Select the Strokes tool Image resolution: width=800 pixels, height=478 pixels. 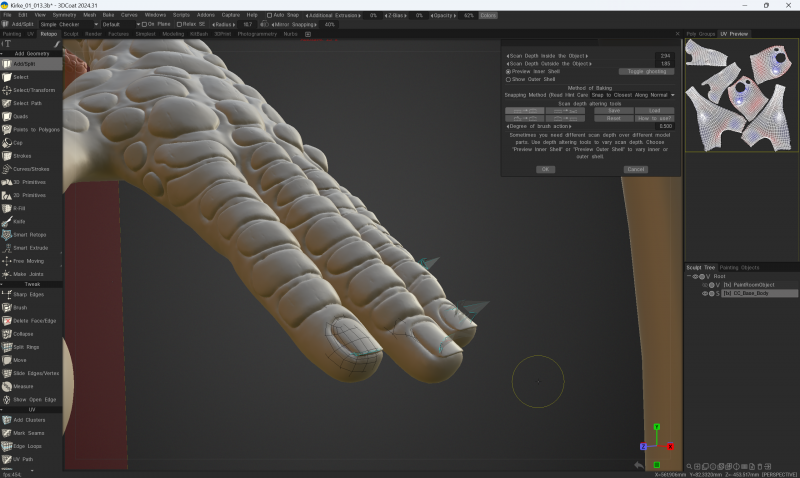22,156
